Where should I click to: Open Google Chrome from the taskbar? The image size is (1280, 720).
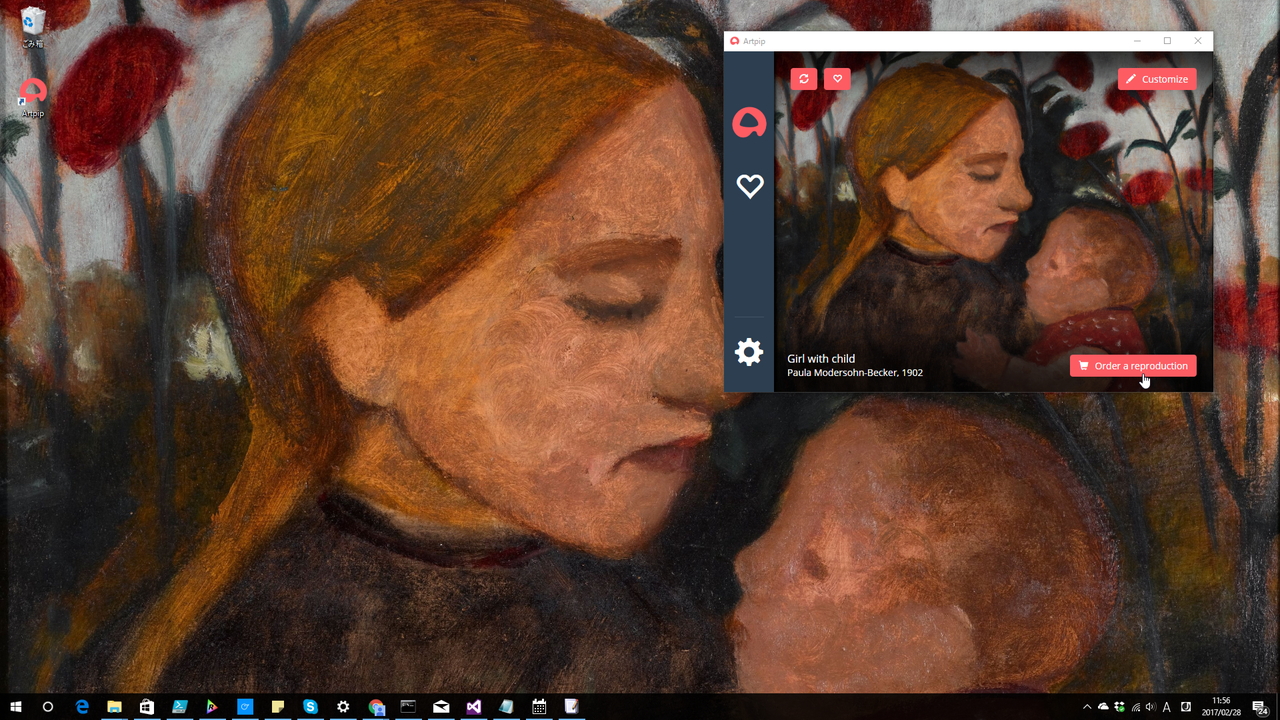tap(376, 707)
